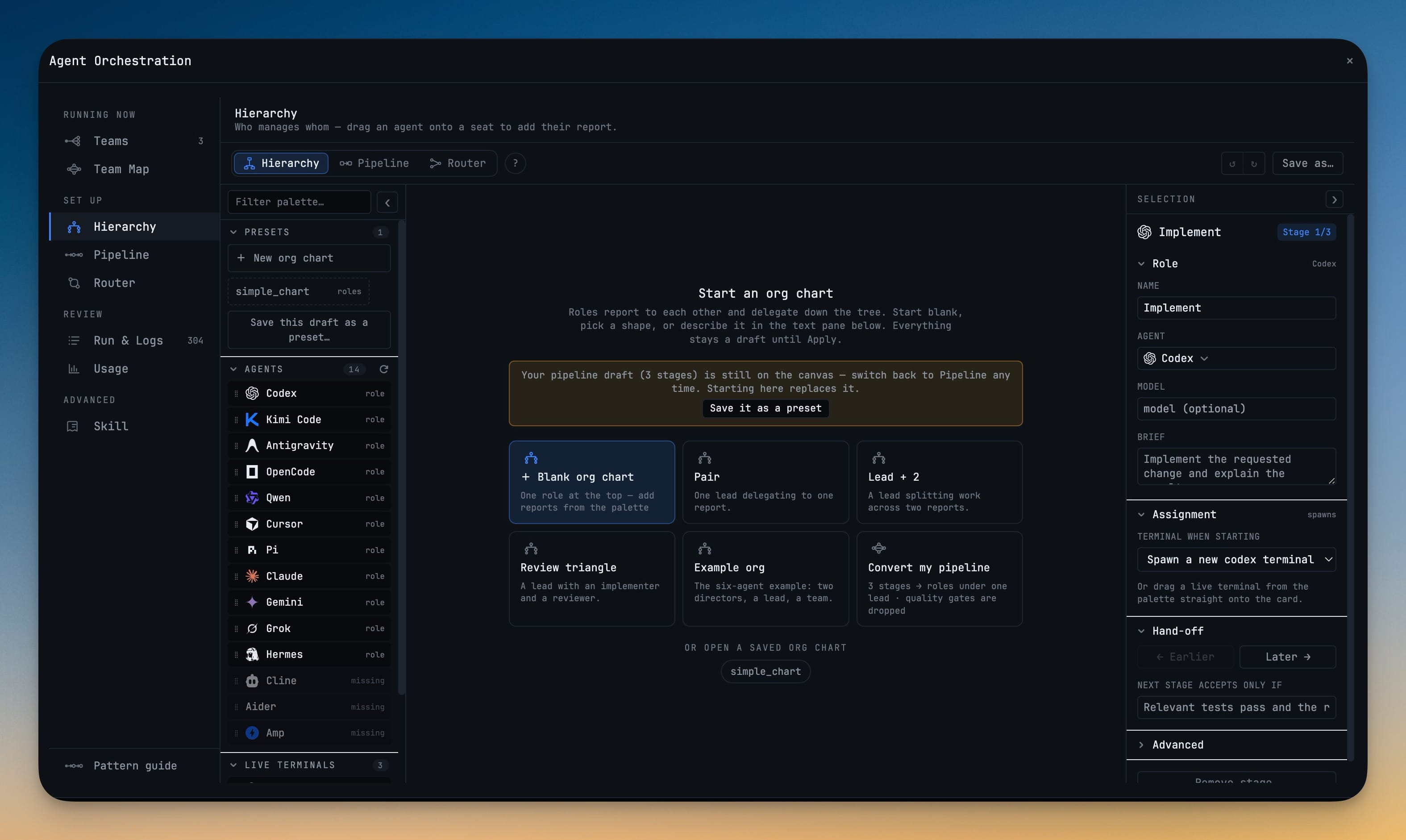The width and height of the screenshot is (1406, 840).
Task: Open the Pattern guide
Action: coord(134,766)
